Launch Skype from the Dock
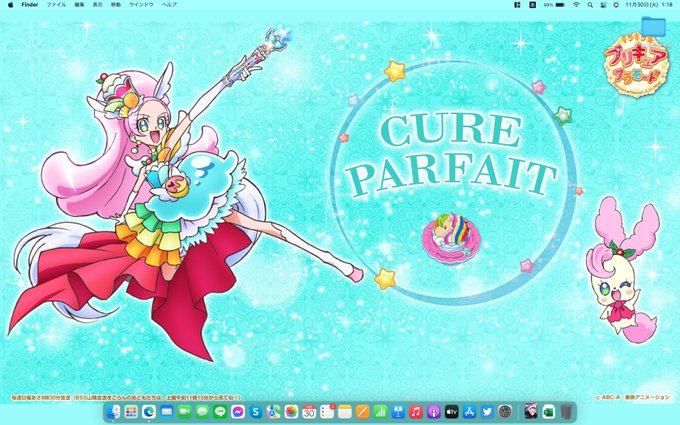Screen dimensions: 680x425 tap(255, 412)
